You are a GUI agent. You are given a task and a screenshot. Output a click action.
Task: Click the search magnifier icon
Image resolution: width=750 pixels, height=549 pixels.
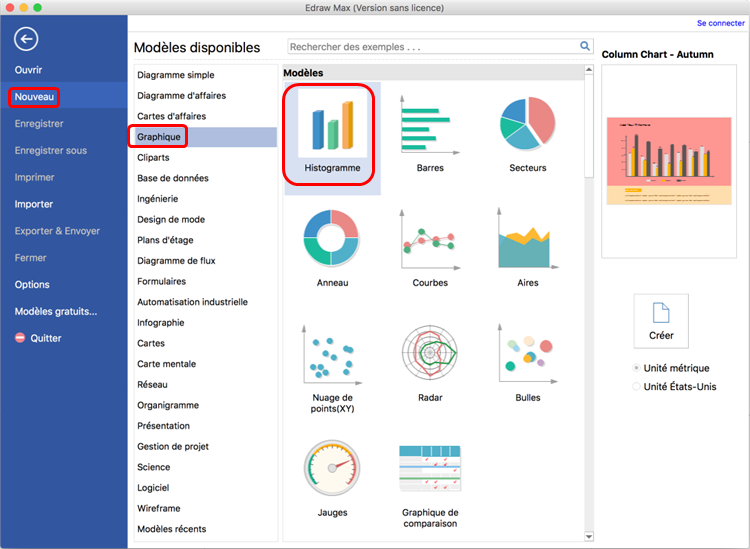click(x=585, y=46)
